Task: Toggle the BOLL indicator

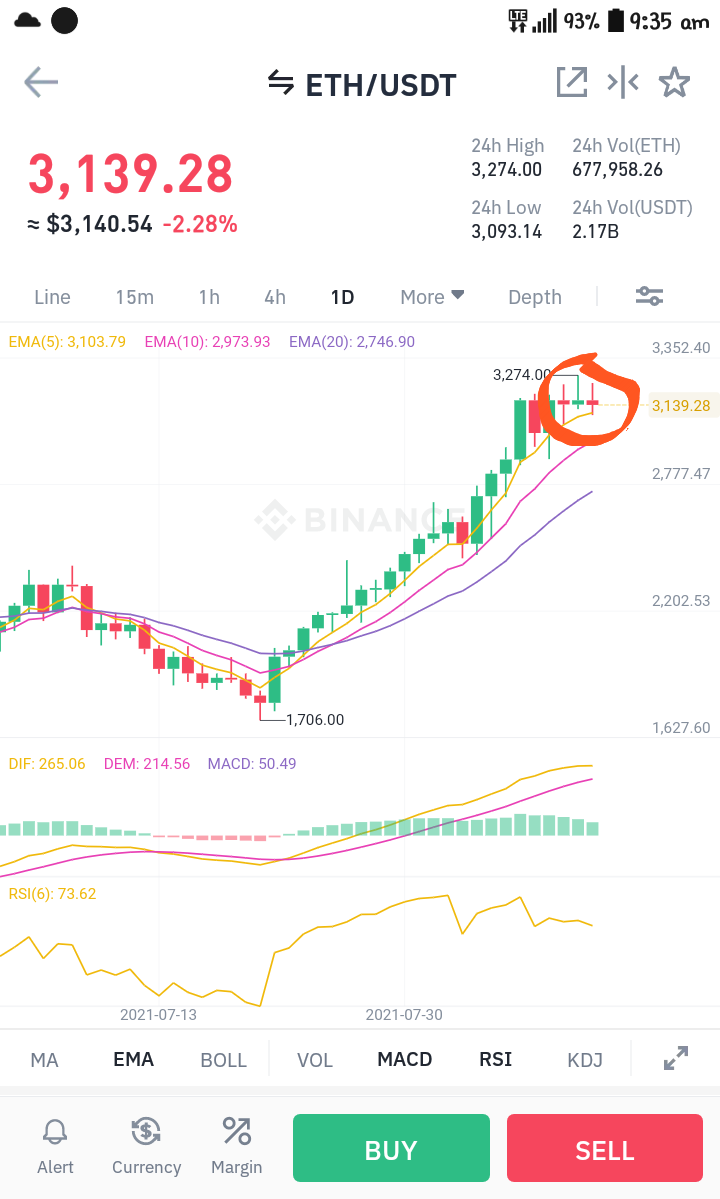Action: [x=223, y=1060]
